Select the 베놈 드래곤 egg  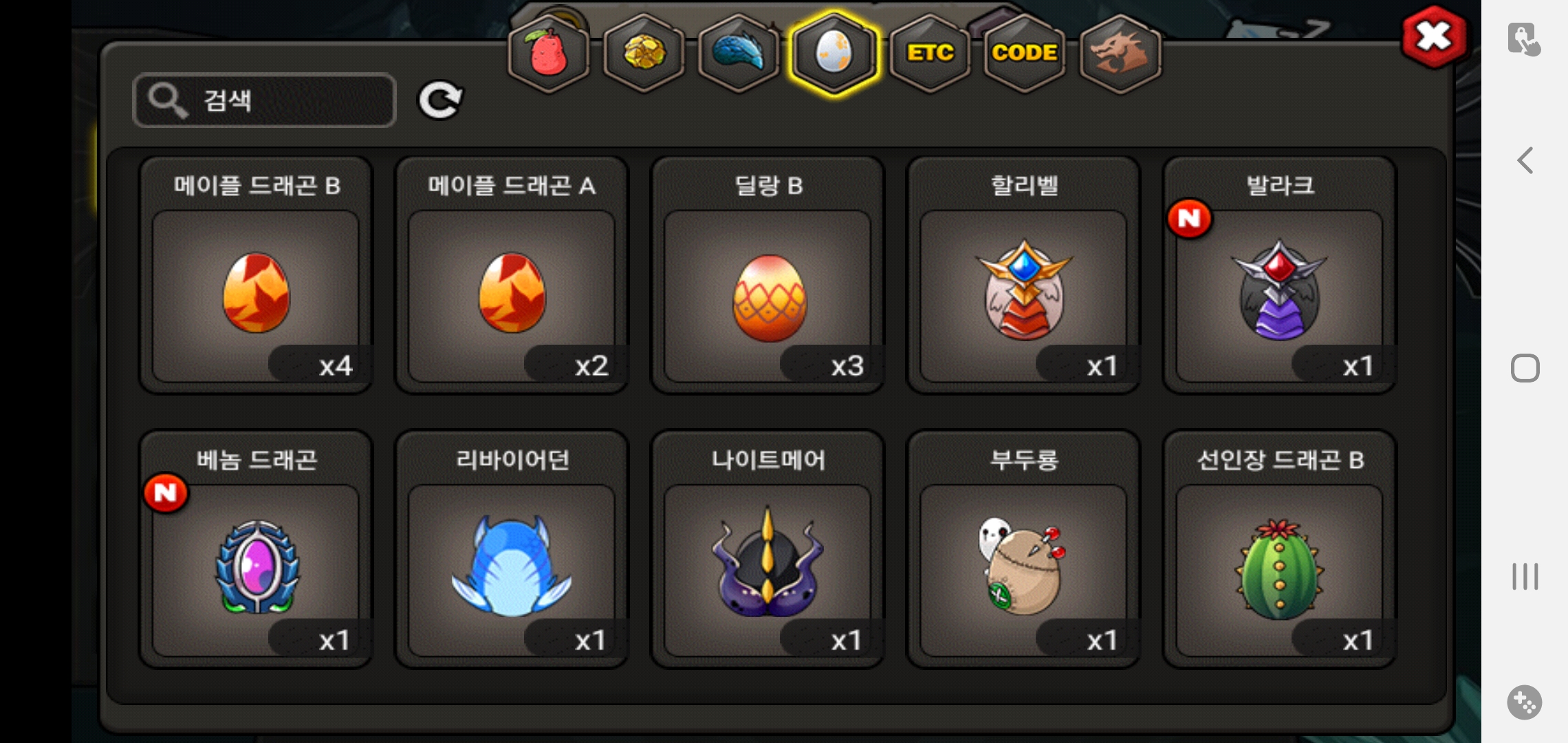(256, 549)
